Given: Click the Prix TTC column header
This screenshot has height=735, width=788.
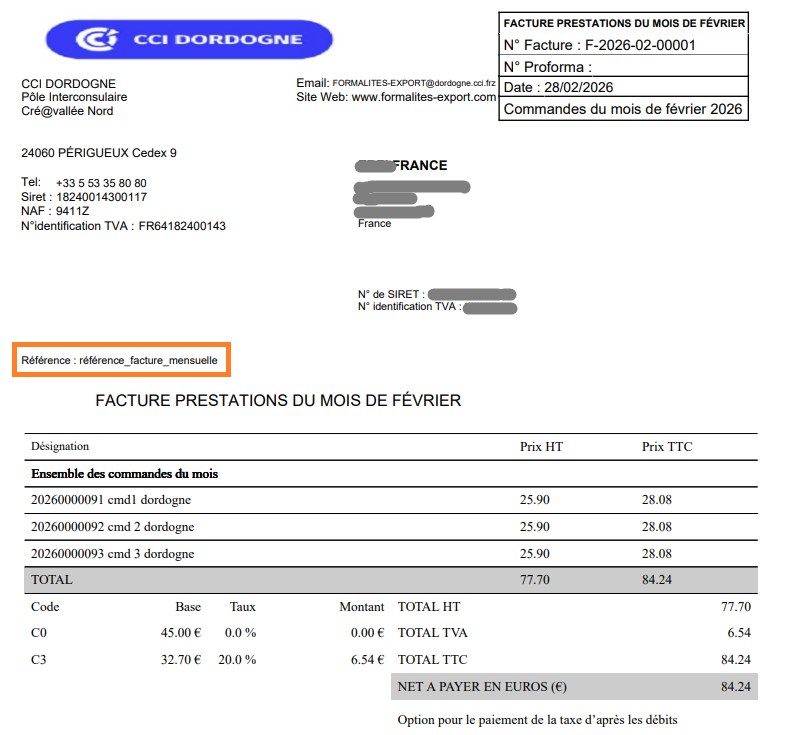Looking at the screenshot, I should [667, 446].
